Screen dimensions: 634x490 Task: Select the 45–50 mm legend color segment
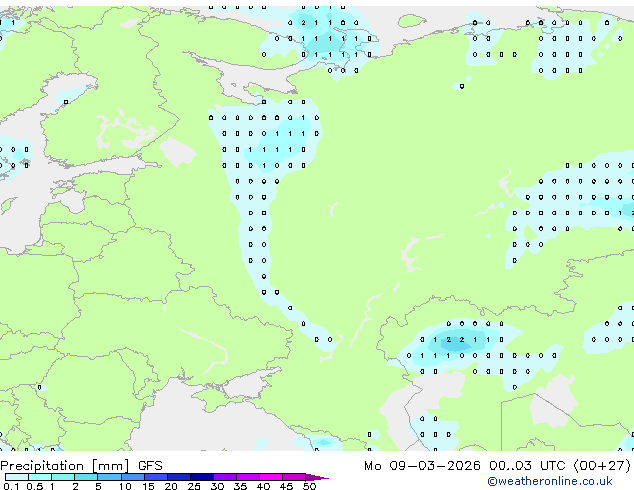click(x=294, y=477)
